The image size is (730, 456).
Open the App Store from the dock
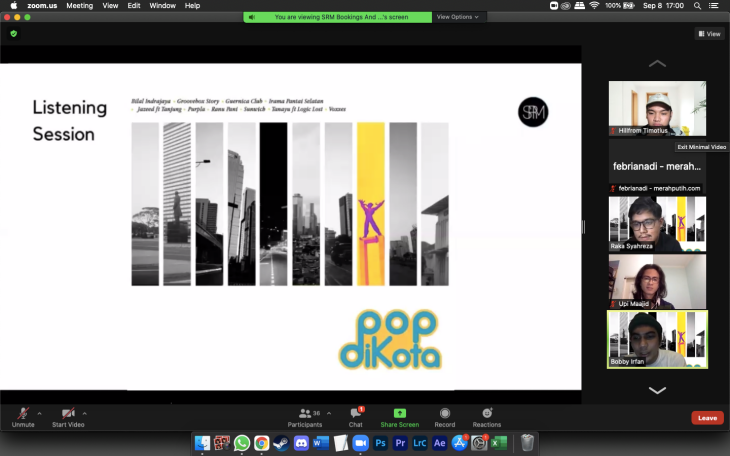click(x=459, y=443)
